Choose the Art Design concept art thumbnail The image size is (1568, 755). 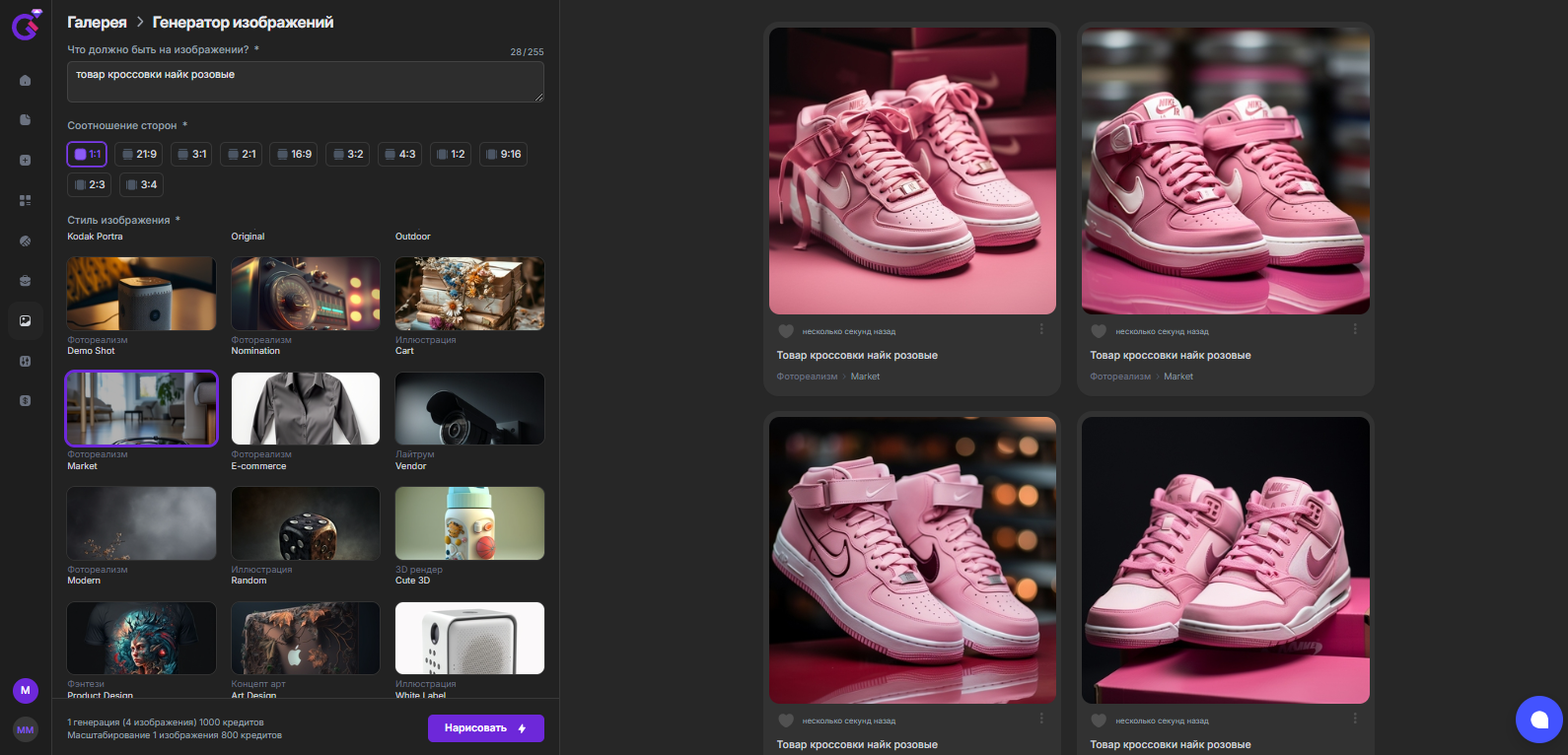click(x=306, y=639)
